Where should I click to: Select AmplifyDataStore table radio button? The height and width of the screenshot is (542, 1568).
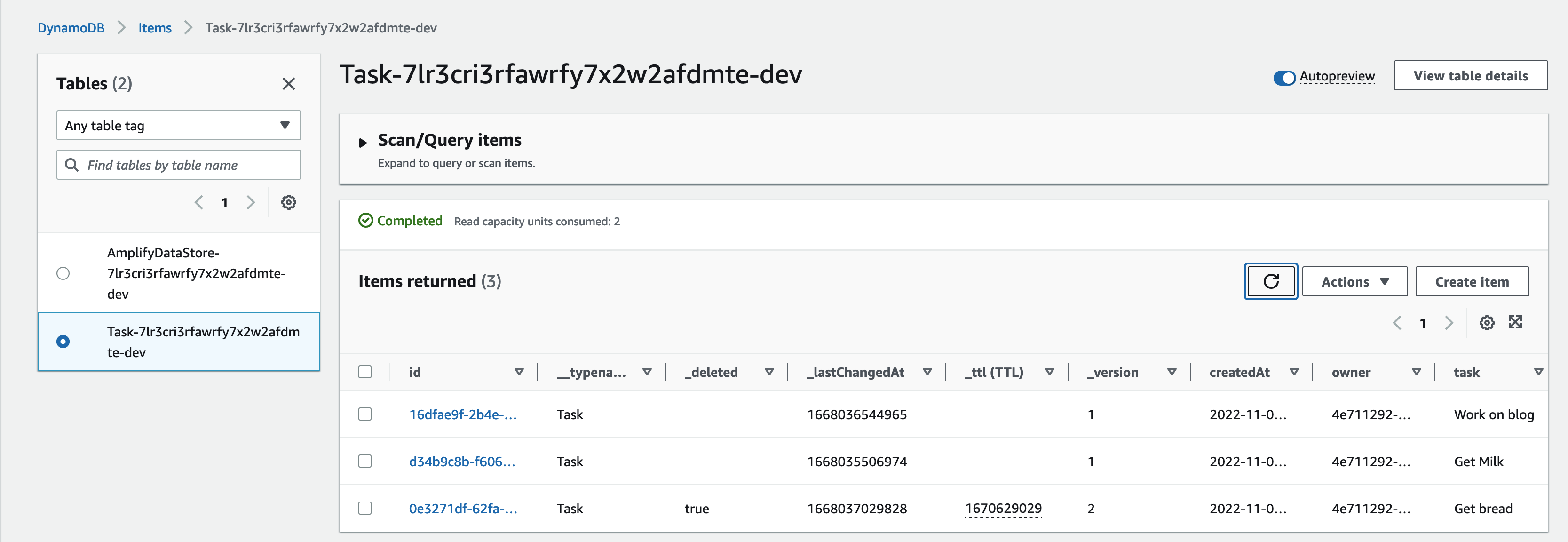(x=63, y=273)
